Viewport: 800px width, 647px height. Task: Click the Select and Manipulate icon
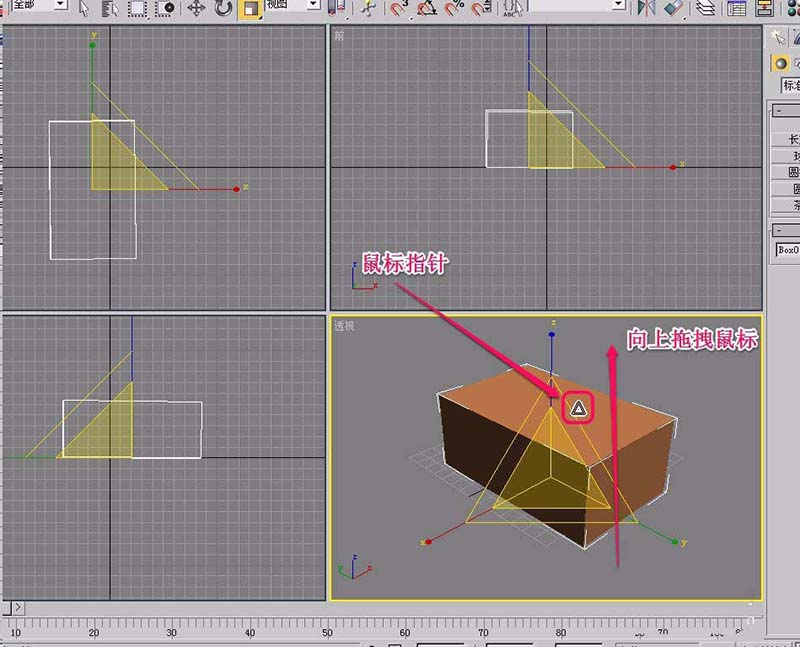coord(368,8)
